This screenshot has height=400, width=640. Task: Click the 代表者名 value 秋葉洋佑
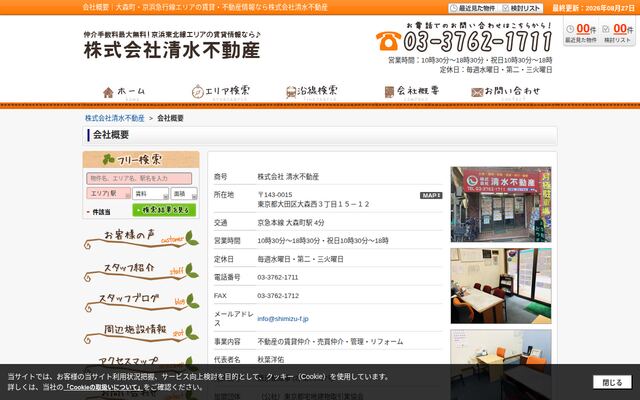[271, 360]
